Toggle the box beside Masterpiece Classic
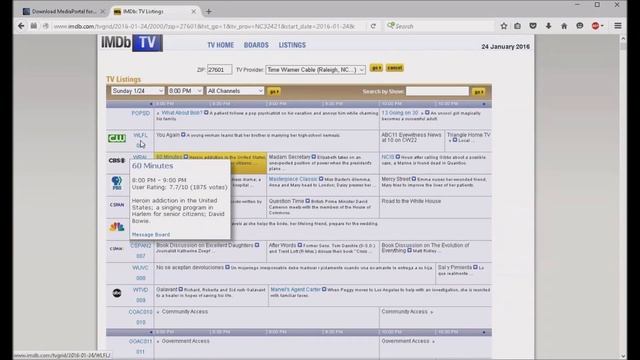640x360 pixels. coord(321,179)
